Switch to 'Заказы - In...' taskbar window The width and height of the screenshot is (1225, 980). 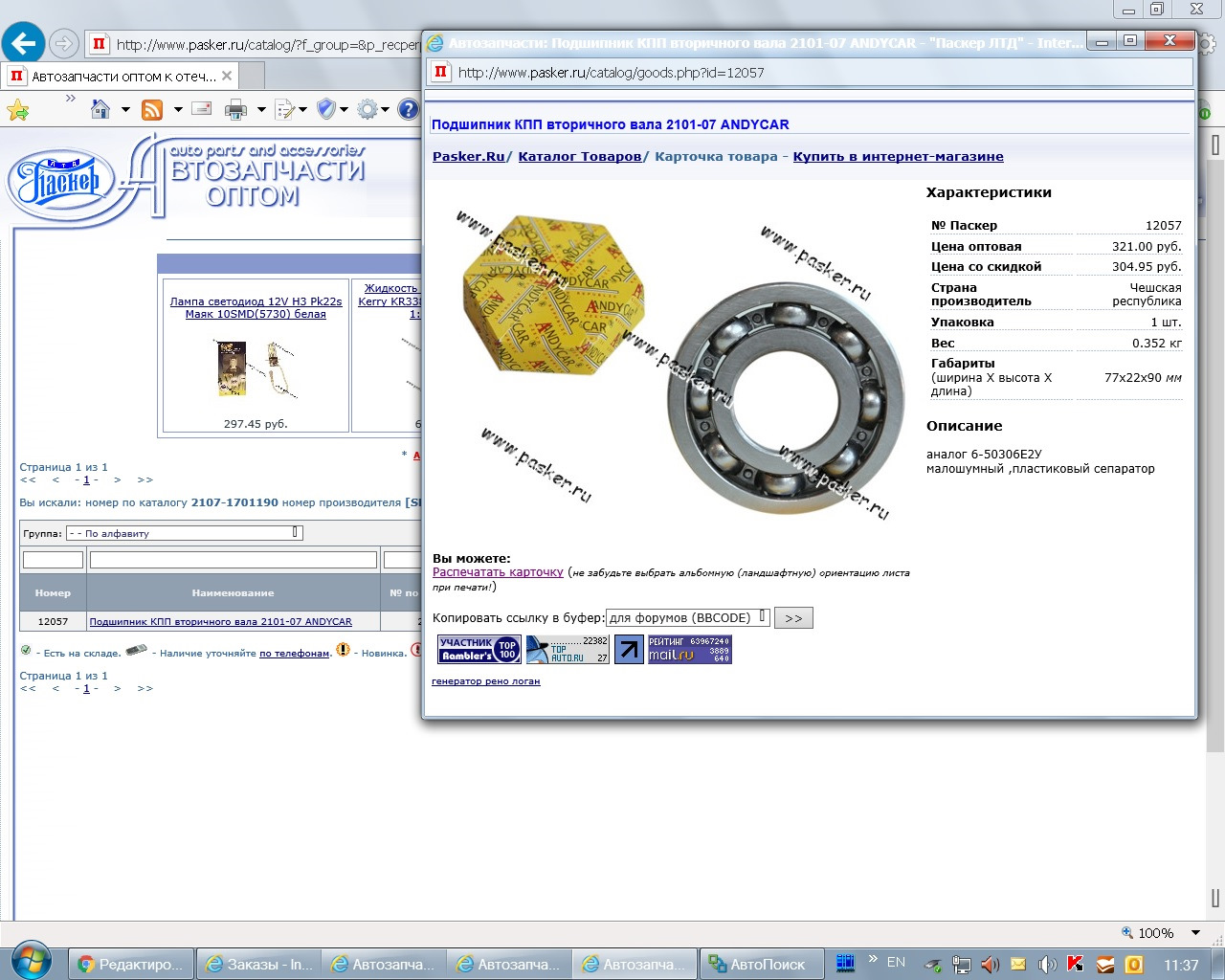[x=258, y=964]
